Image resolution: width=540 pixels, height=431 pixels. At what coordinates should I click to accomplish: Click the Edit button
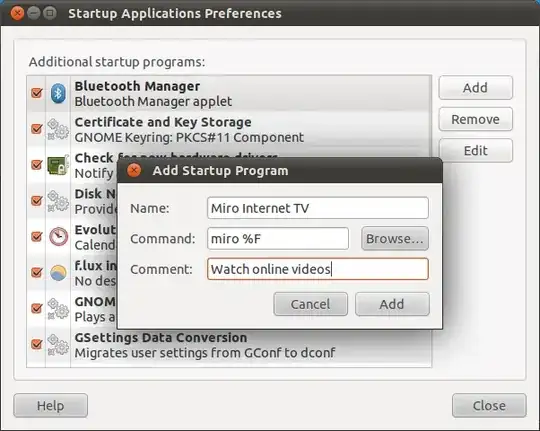point(475,151)
